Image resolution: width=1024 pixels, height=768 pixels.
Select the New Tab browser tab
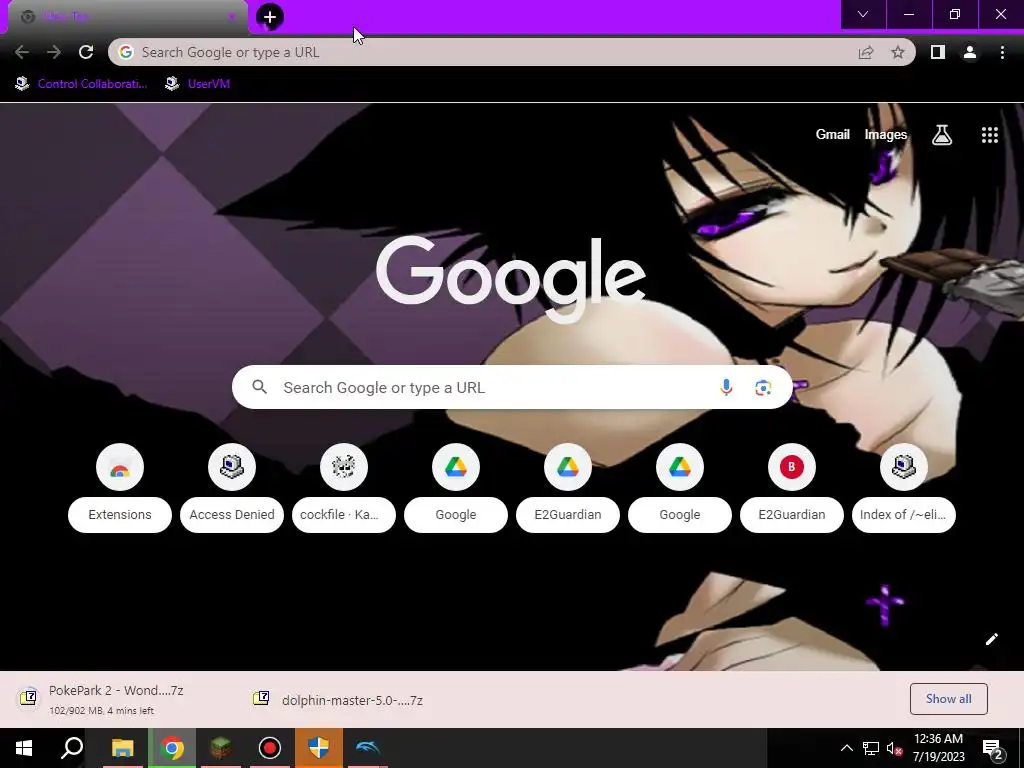click(x=127, y=17)
